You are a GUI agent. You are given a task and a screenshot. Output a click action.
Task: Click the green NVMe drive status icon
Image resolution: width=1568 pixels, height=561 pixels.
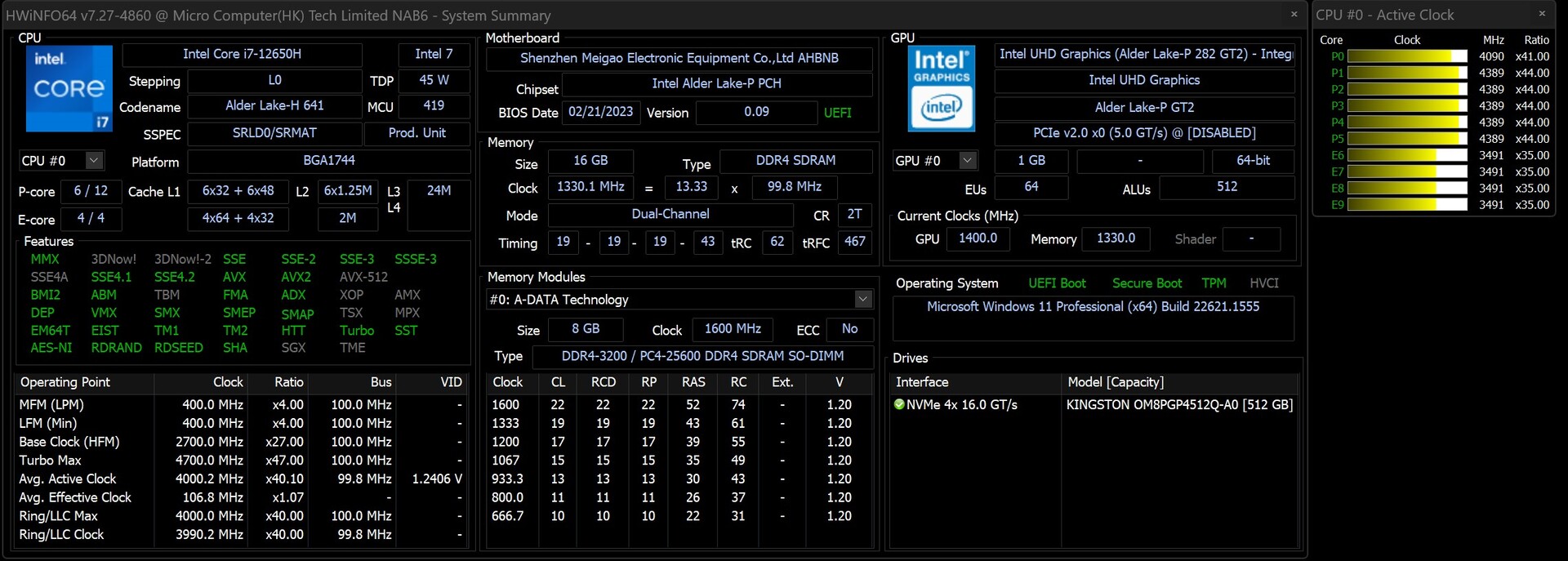tap(900, 404)
